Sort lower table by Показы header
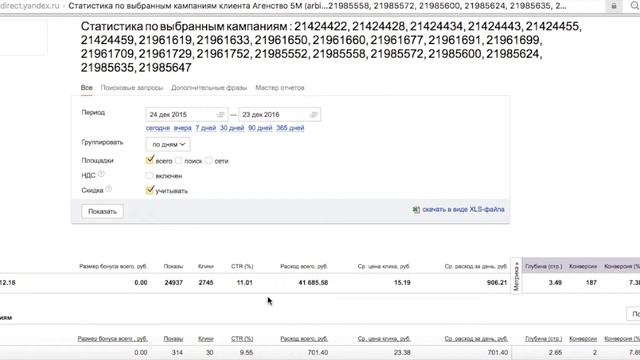 pos(173,339)
